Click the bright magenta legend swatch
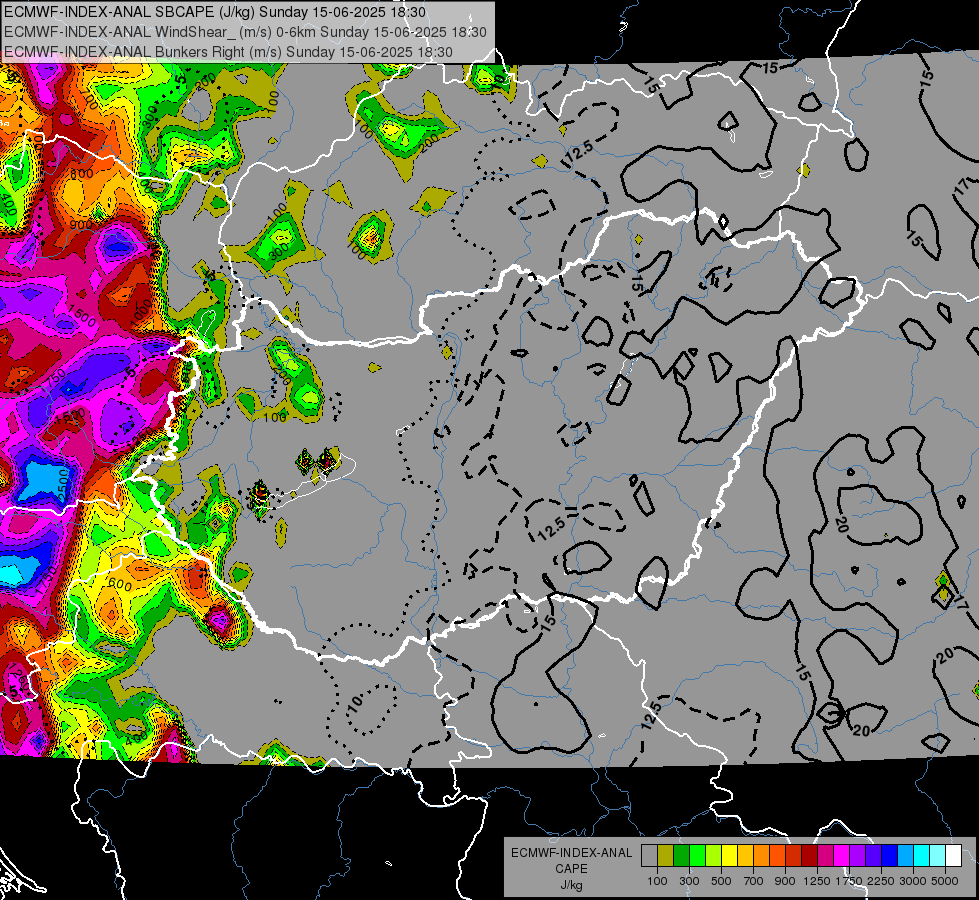The width and height of the screenshot is (979, 900). (842, 856)
